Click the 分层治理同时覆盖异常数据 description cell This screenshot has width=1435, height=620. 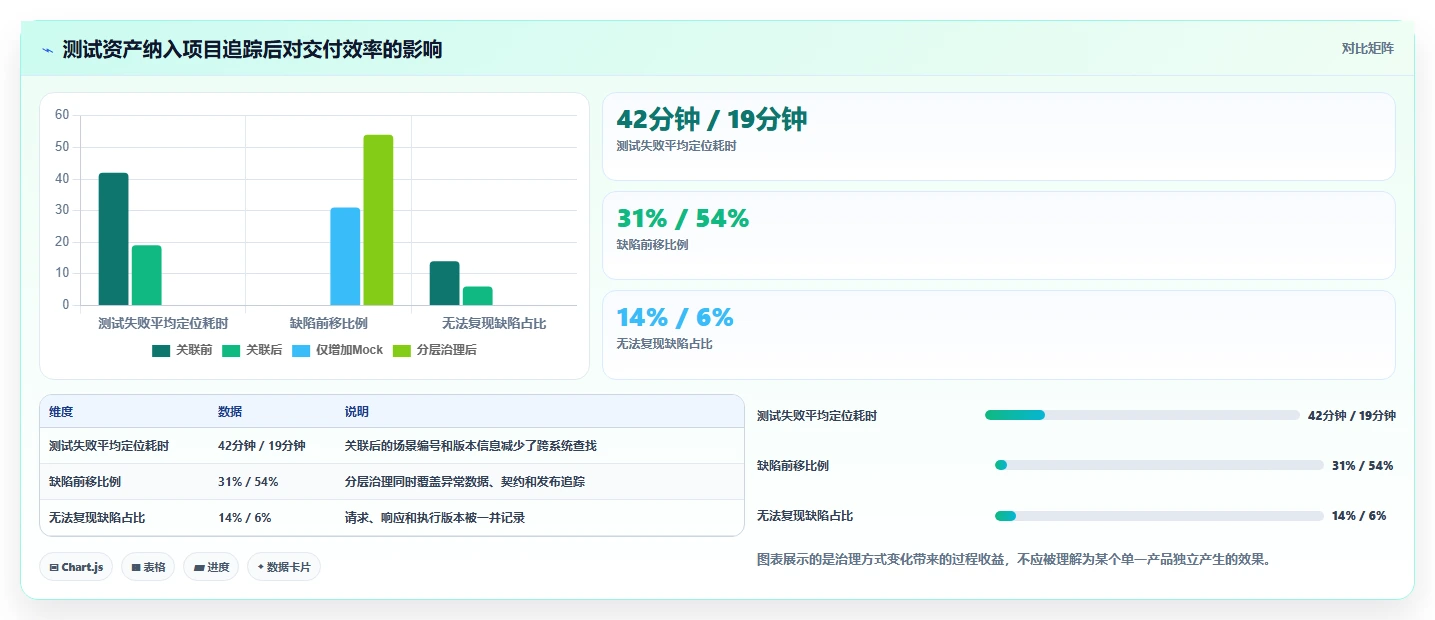[x=465, y=481]
